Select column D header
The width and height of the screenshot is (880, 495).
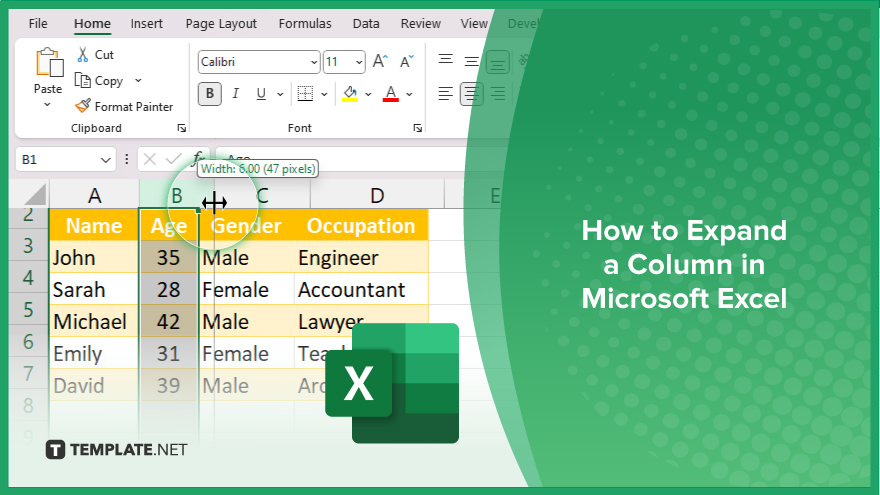pos(377,195)
